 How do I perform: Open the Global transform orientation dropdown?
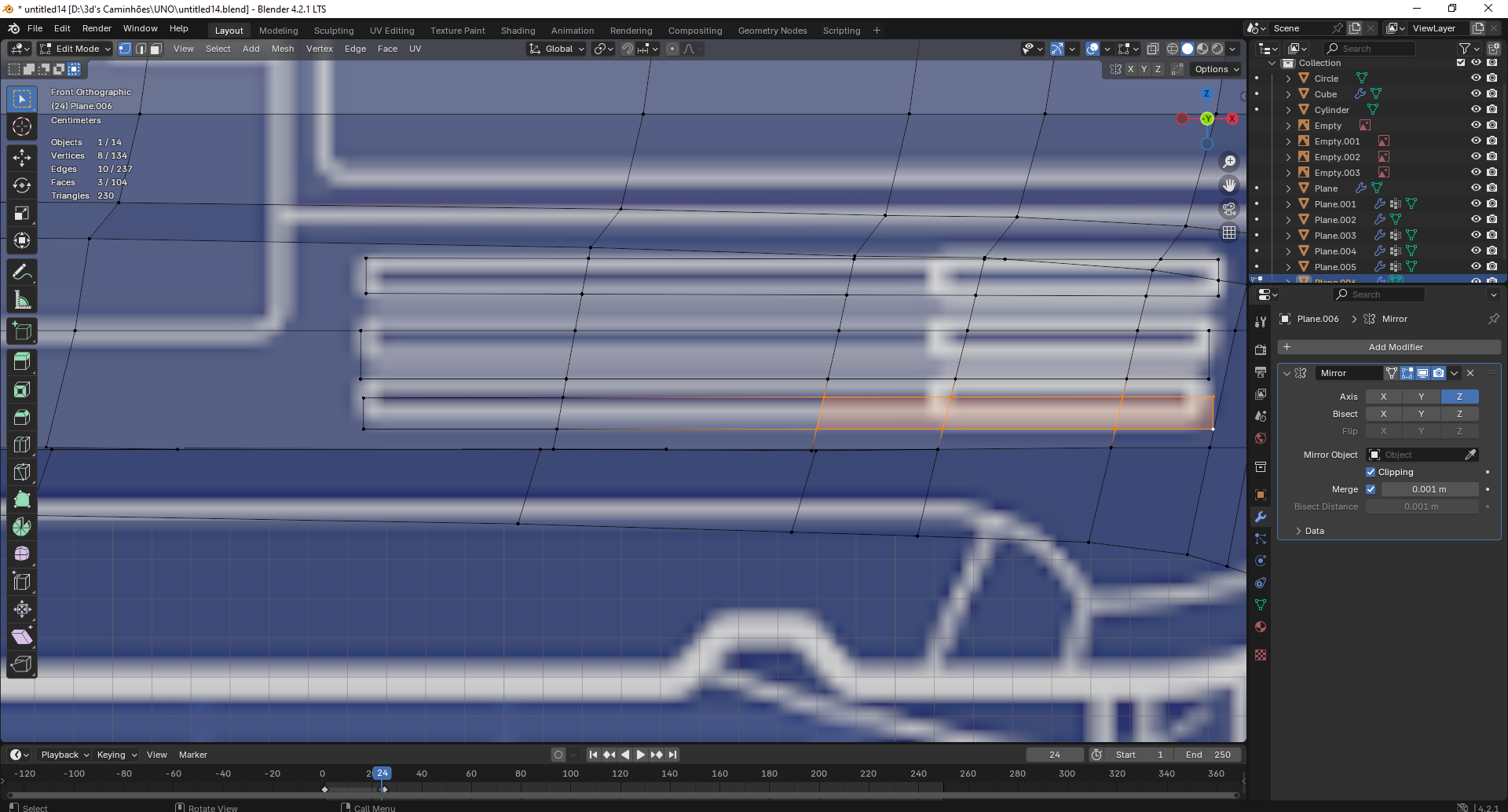pyautogui.click(x=557, y=49)
